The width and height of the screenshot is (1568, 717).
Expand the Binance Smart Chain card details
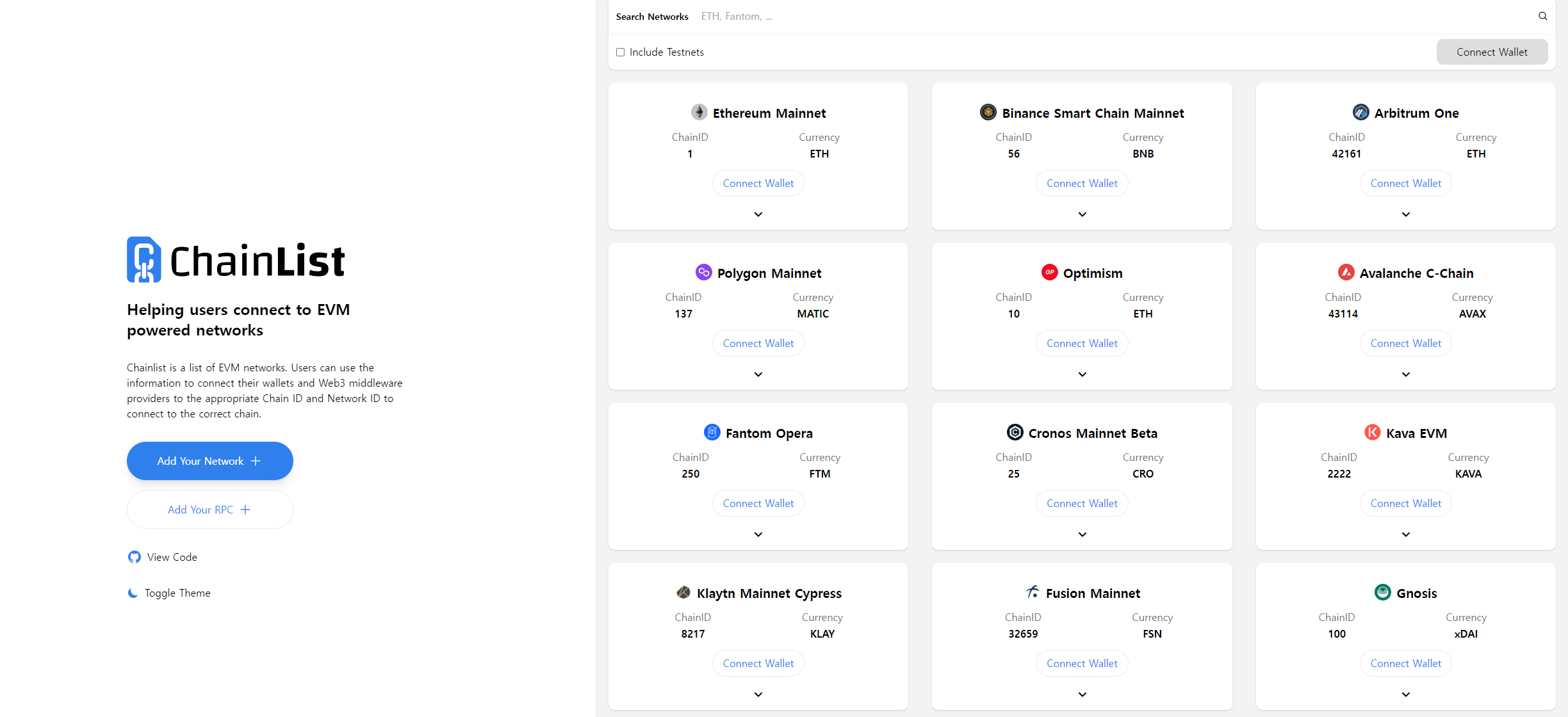pos(1082,214)
